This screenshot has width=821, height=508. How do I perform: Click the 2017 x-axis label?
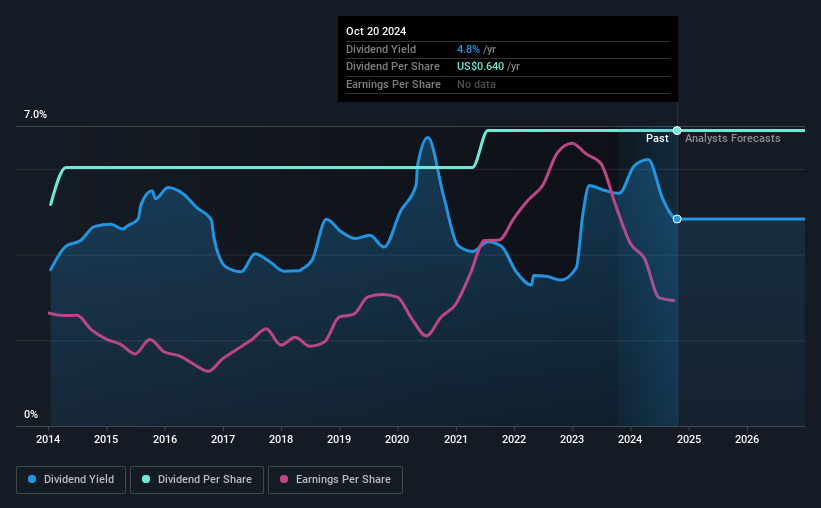(x=223, y=439)
